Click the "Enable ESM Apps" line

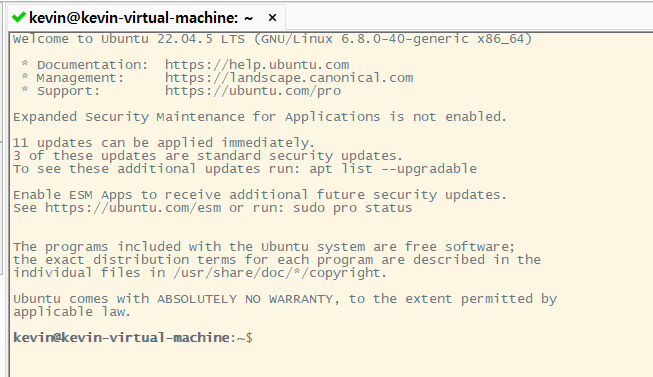pos(260,195)
